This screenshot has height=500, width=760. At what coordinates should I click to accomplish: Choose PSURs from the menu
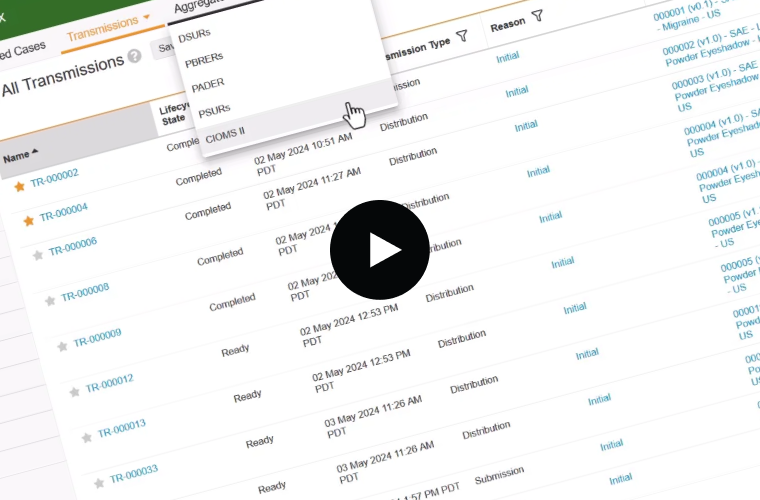tap(214, 112)
